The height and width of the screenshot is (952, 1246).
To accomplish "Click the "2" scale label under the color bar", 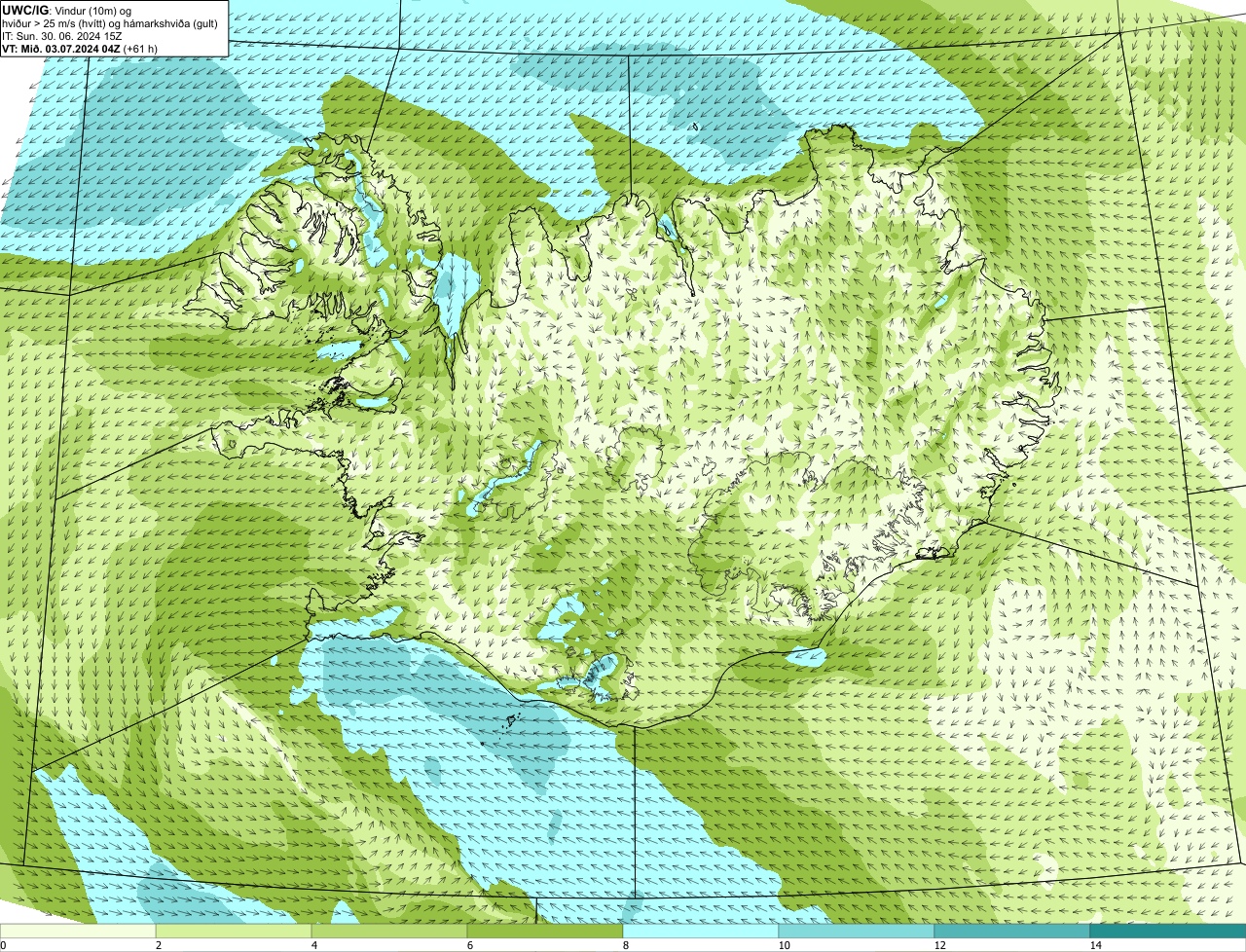I will [x=159, y=945].
